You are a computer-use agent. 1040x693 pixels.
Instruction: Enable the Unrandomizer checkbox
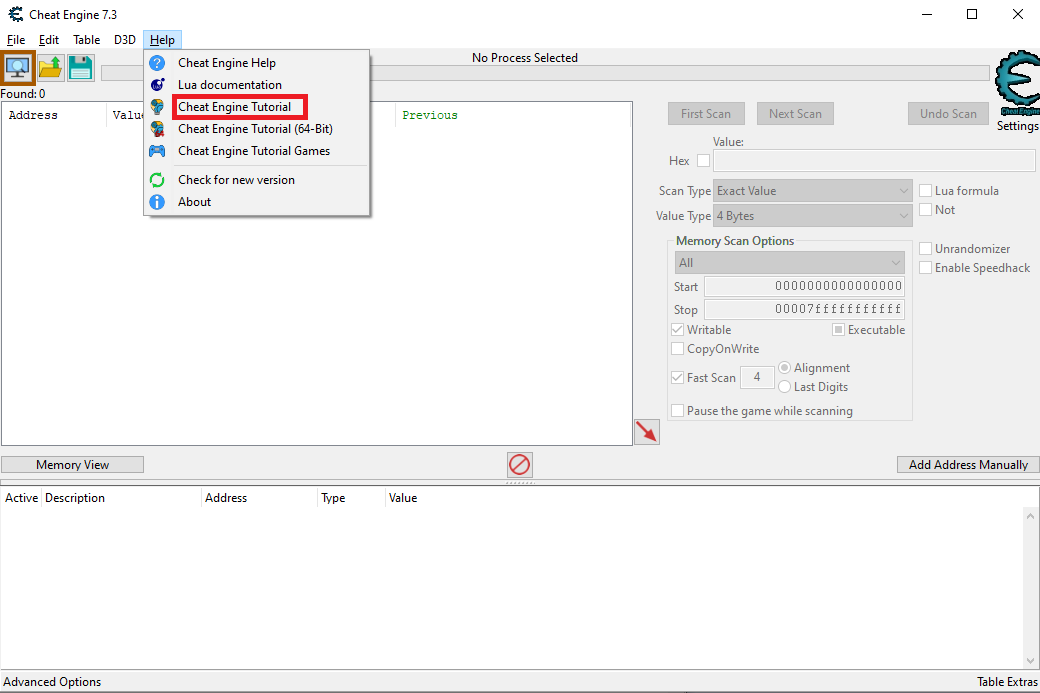pos(925,249)
